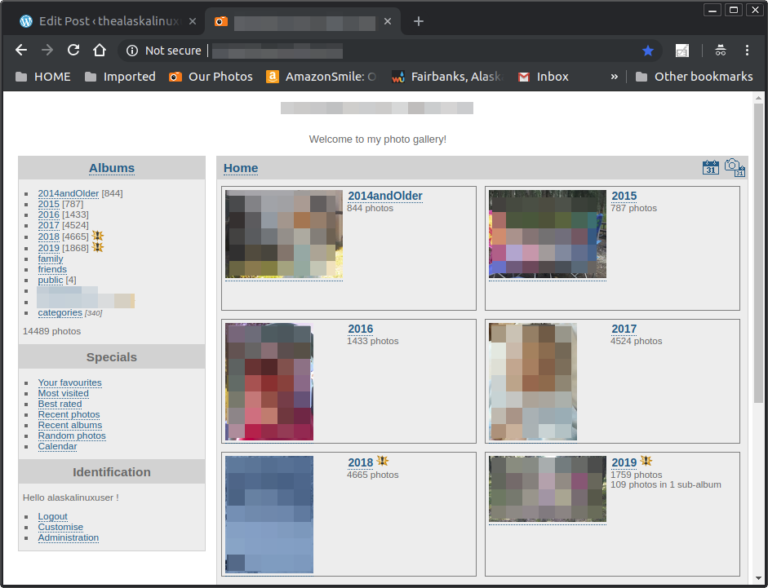
Task: Click the Random photos link
Action: pyautogui.click(x=72, y=436)
